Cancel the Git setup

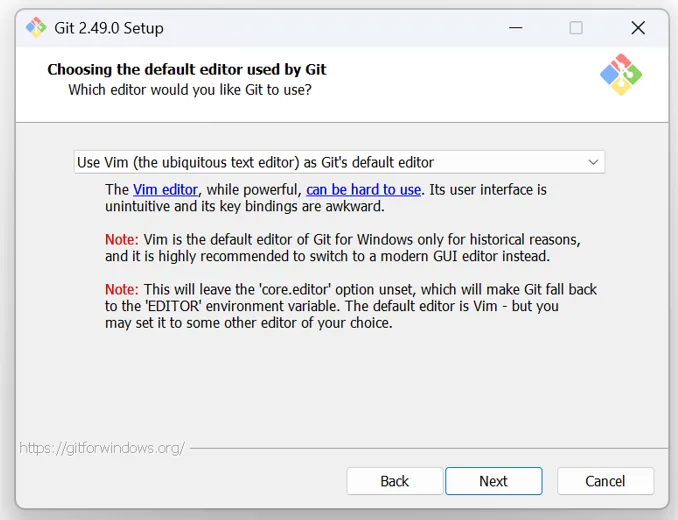605,481
